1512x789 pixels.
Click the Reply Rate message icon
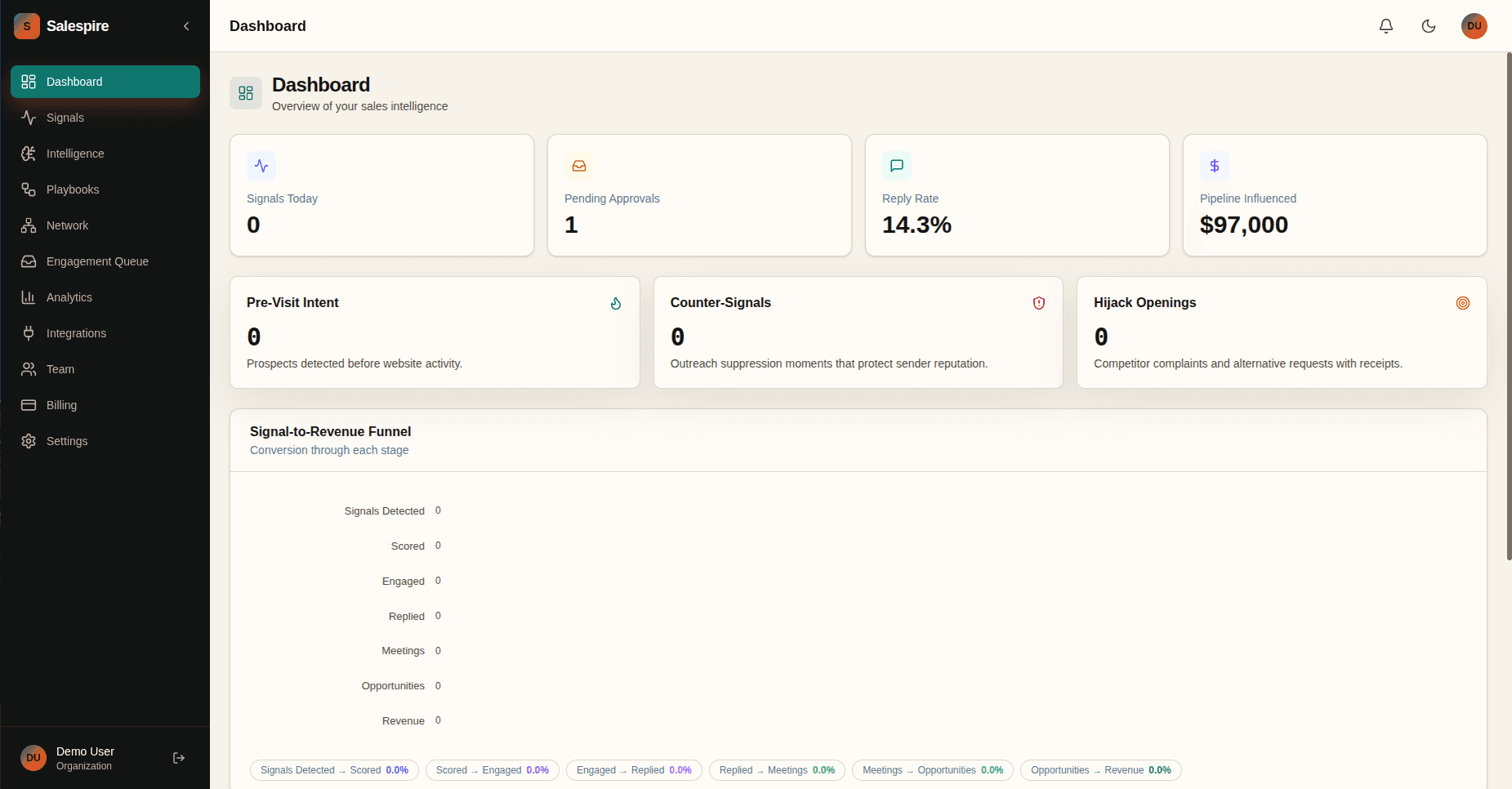(x=897, y=166)
